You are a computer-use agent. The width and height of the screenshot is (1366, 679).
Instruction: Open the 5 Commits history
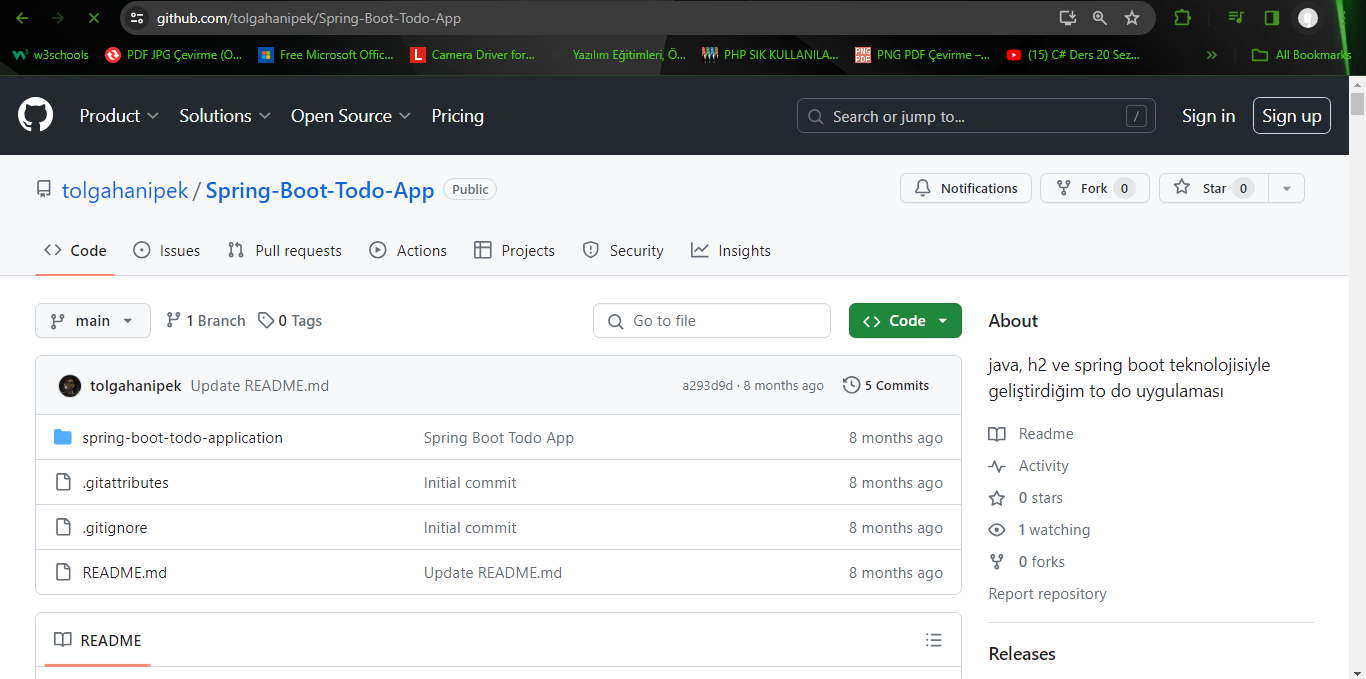pos(886,386)
